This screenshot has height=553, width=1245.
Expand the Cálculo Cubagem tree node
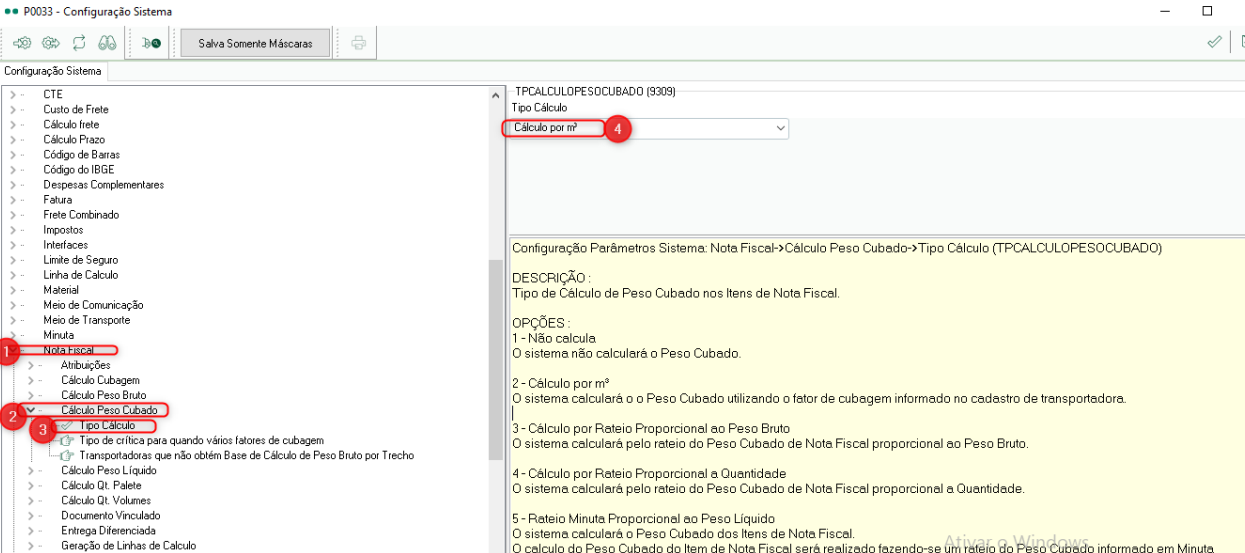click(31, 380)
